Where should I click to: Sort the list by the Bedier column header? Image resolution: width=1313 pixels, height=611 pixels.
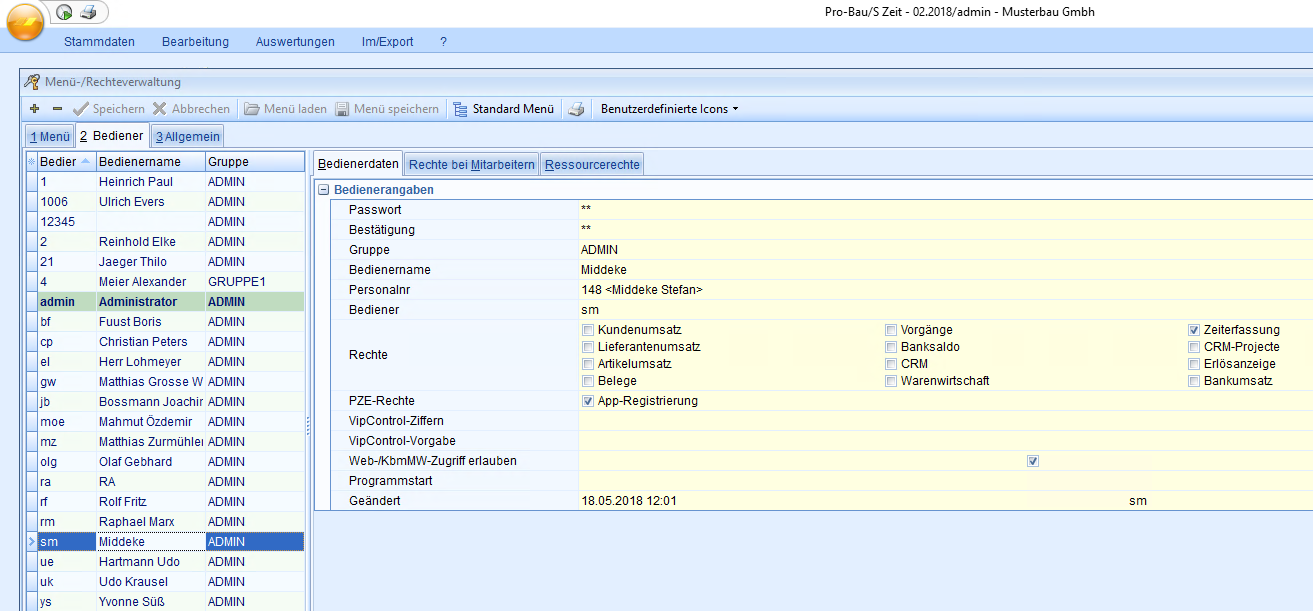click(58, 162)
